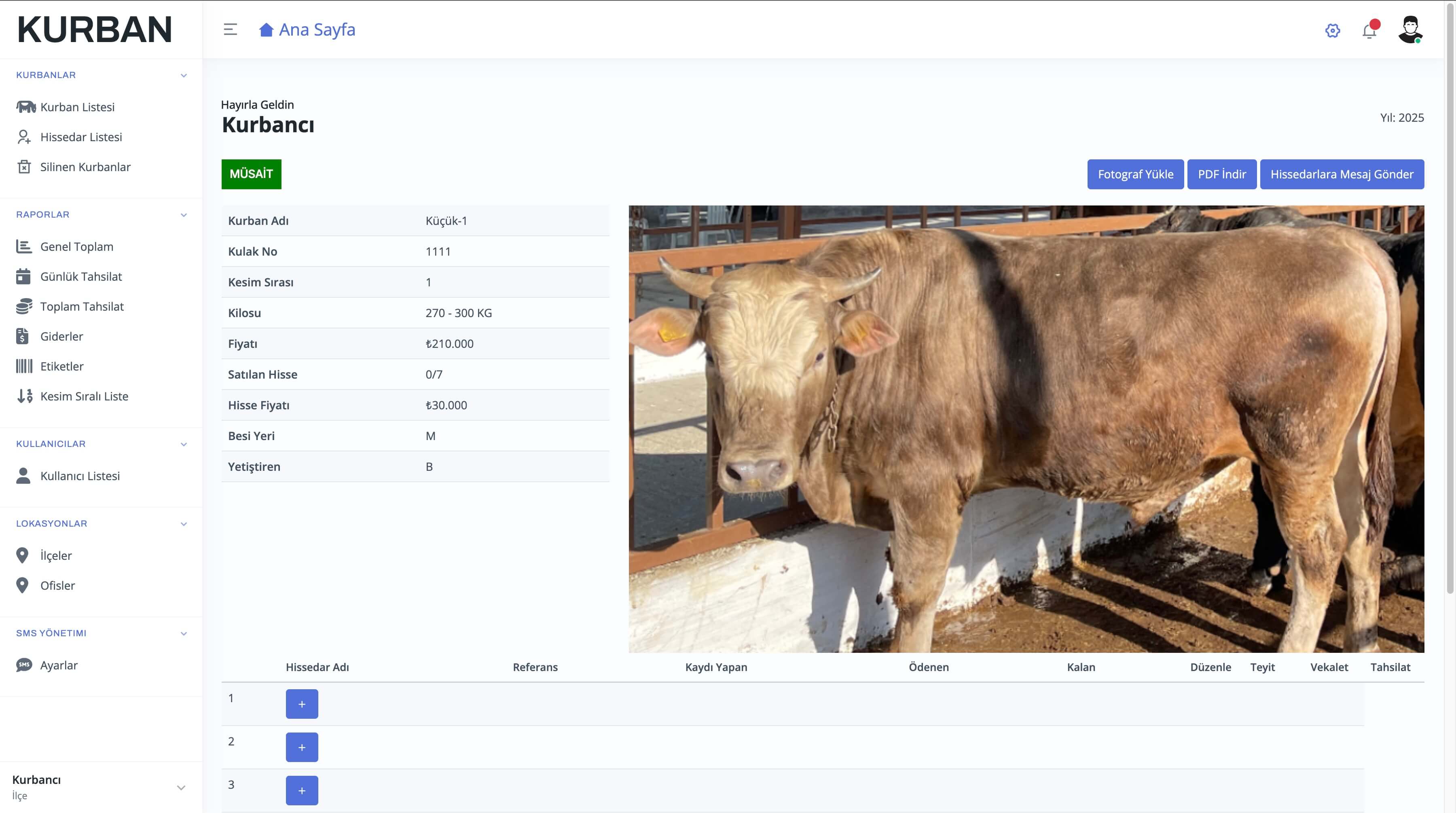Viewport: 1456px width, 813px height.
Task: Click the user avatar in the header
Action: click(1410, 30)
